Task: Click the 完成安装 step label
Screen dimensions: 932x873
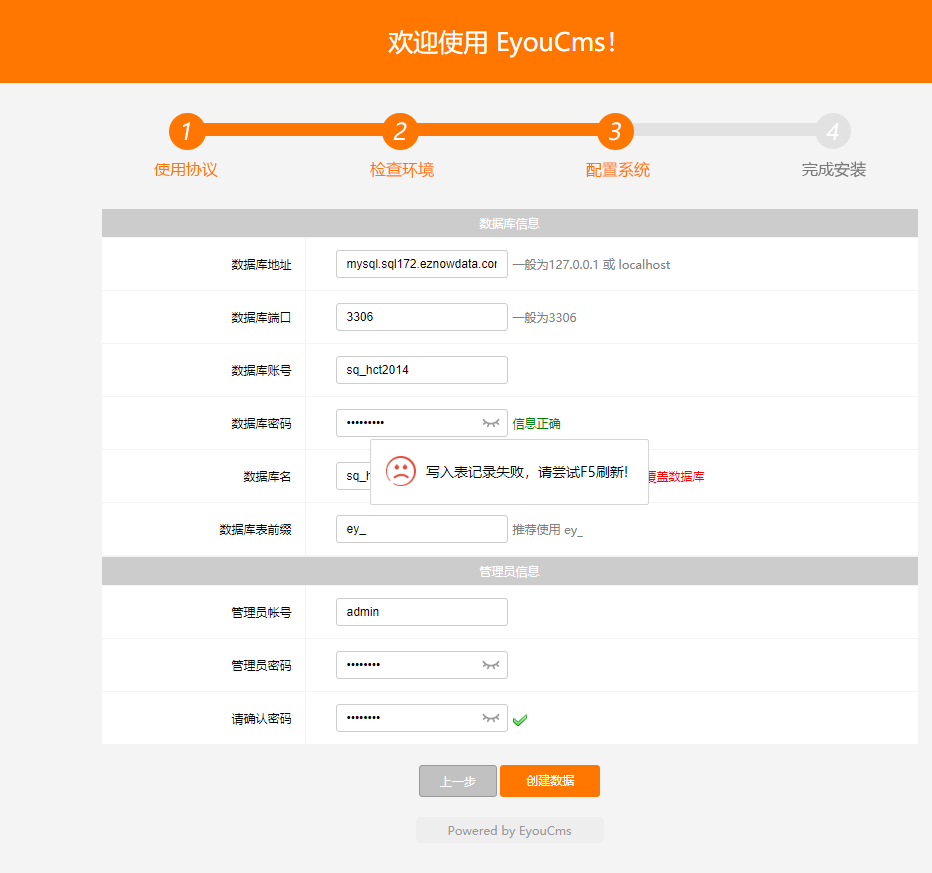Action: (x=833, y=170)
